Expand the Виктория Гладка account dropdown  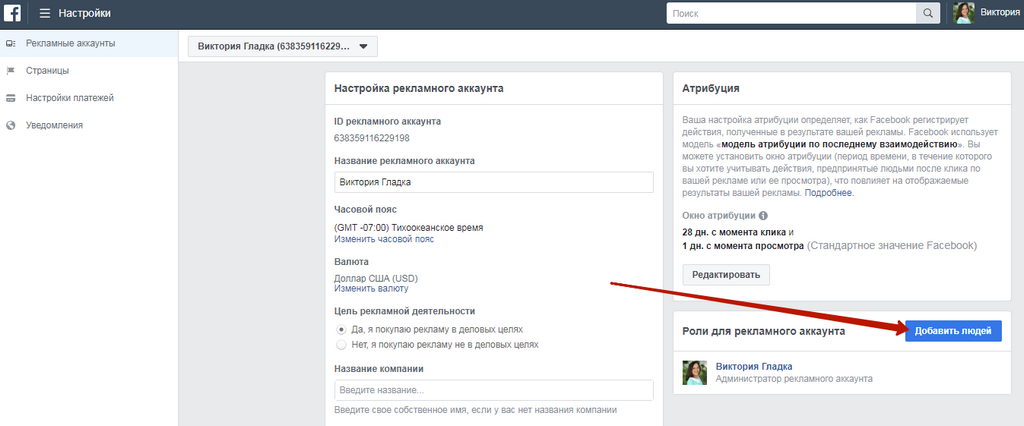282,46
